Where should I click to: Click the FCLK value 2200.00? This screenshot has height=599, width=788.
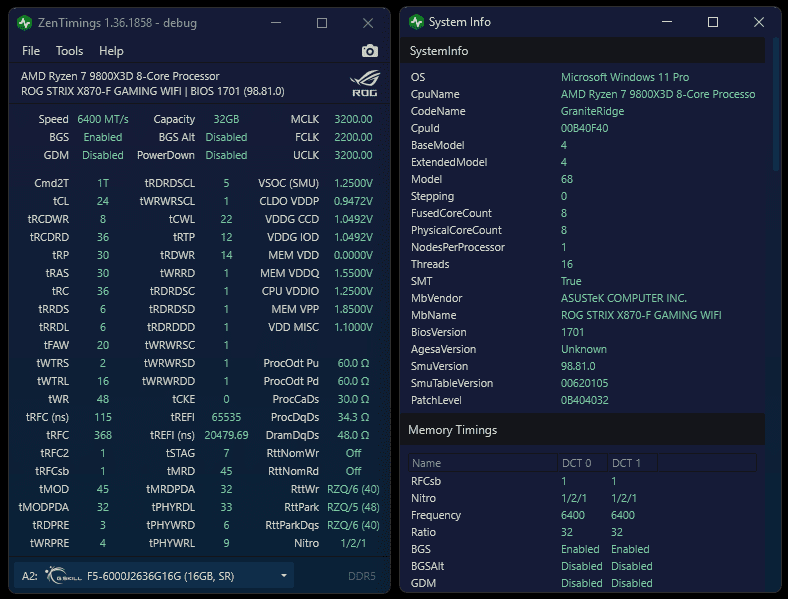(x=353, y=137)
